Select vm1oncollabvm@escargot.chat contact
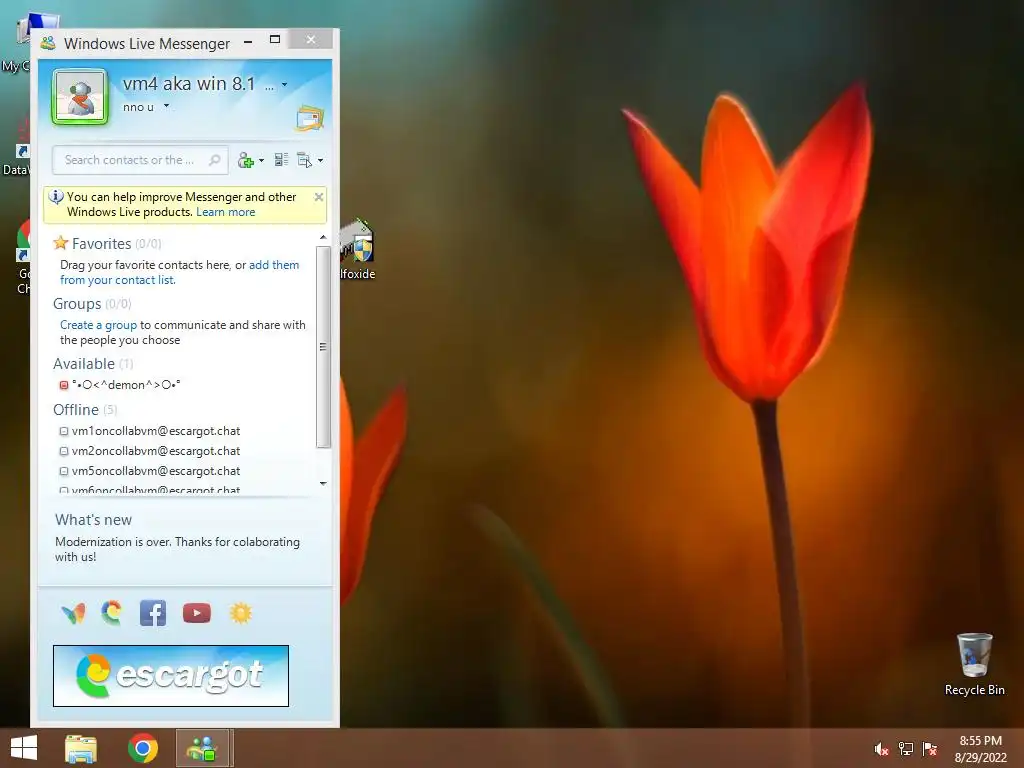 156,431
